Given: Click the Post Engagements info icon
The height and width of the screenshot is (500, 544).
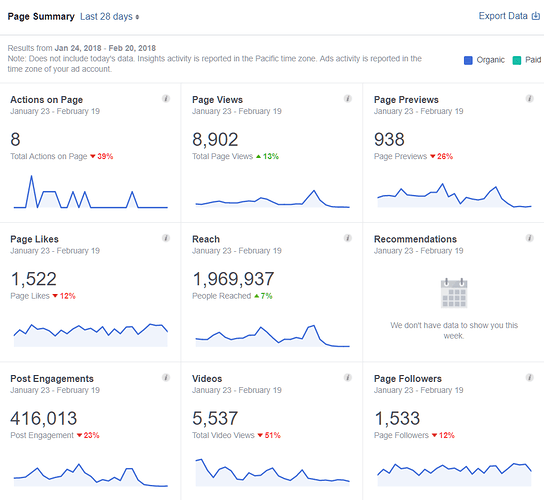Looking at the screenshot, I should [x=166, y=378].
